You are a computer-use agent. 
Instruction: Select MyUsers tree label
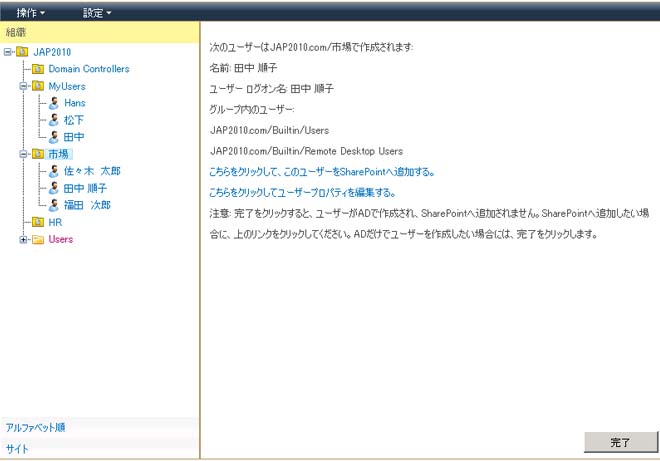pyautogui.click(x=67, y=86)
